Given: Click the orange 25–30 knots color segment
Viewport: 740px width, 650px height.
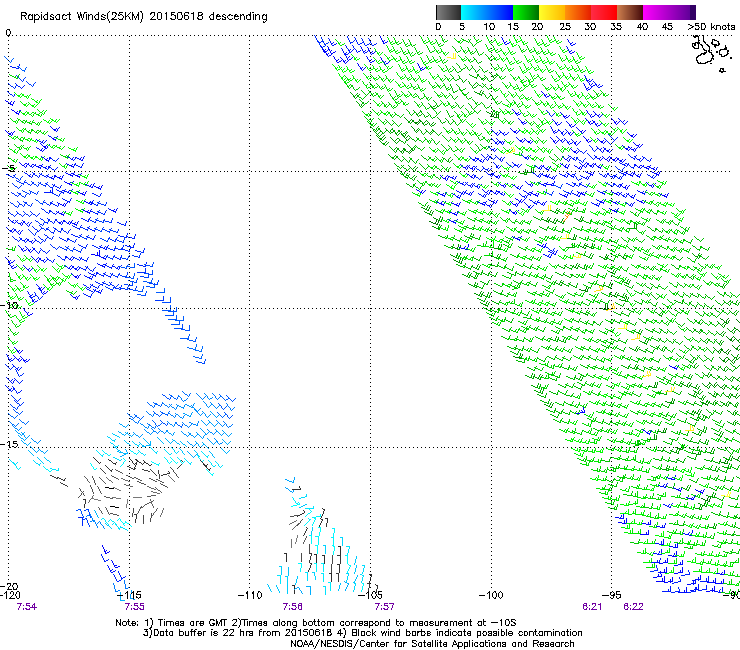Looking at the screenshot, I should [578, 12].
